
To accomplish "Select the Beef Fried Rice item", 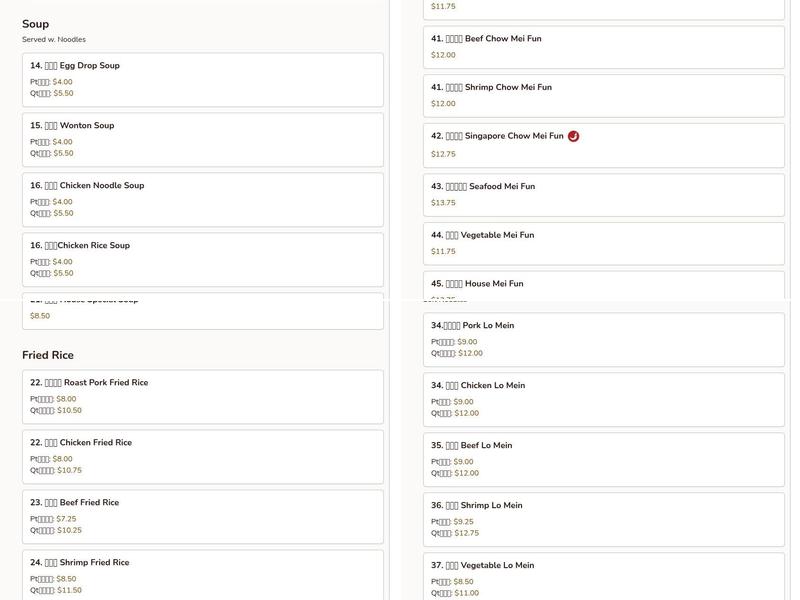I will (x=202, y=516).
